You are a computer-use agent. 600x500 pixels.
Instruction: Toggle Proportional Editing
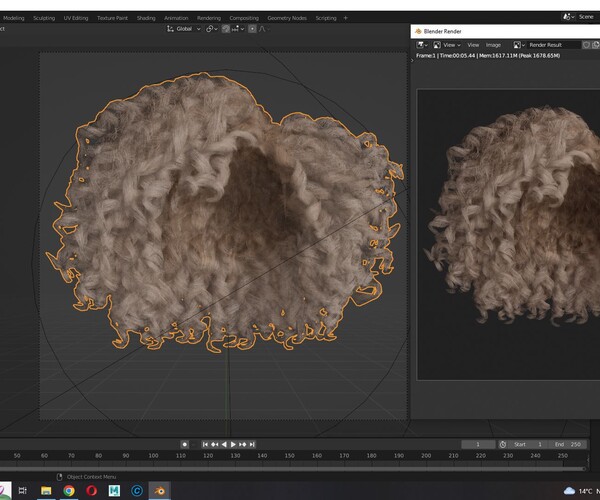click(252, 29)
